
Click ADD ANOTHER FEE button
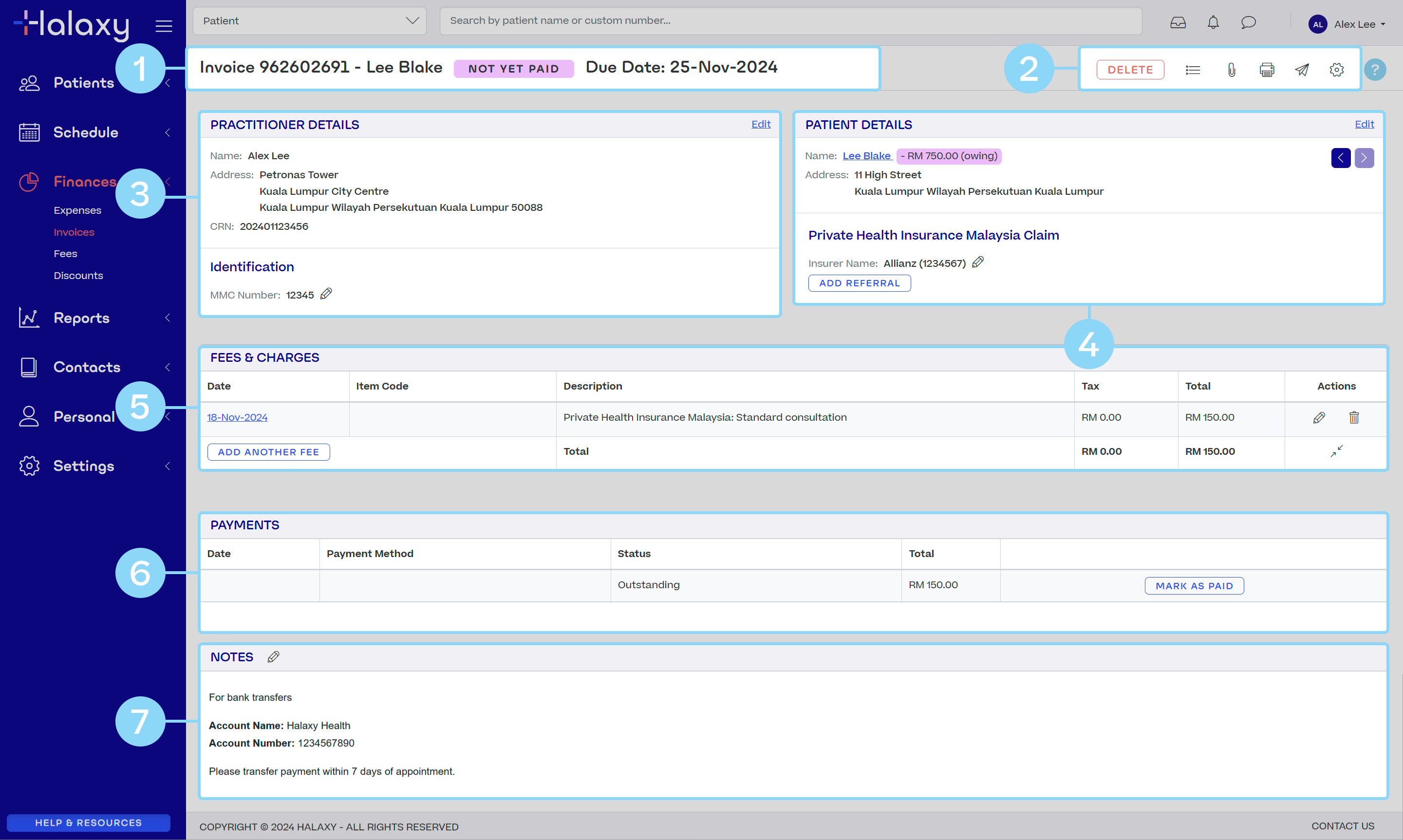(x=268, y=452)
